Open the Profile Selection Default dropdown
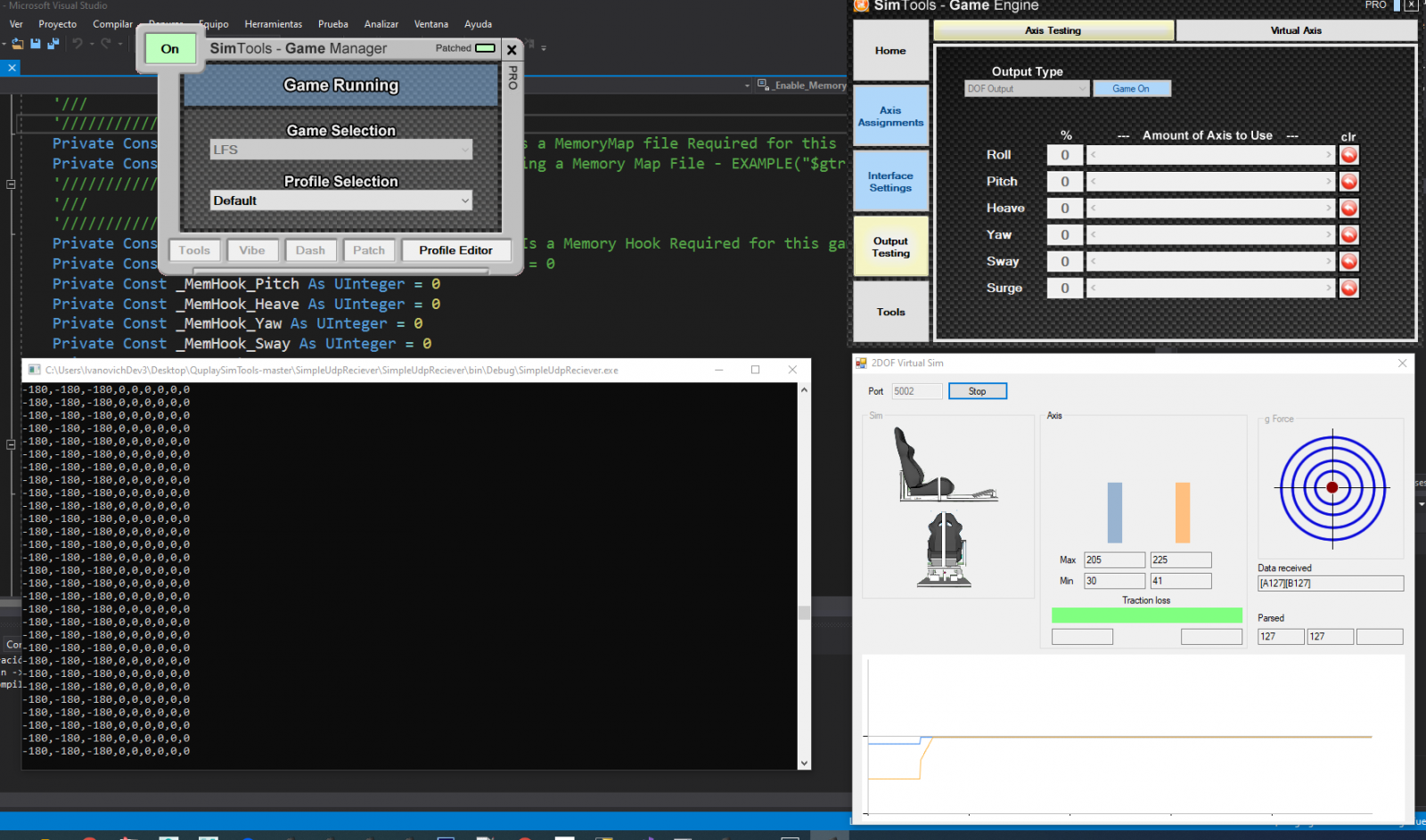 click(341, 201)
